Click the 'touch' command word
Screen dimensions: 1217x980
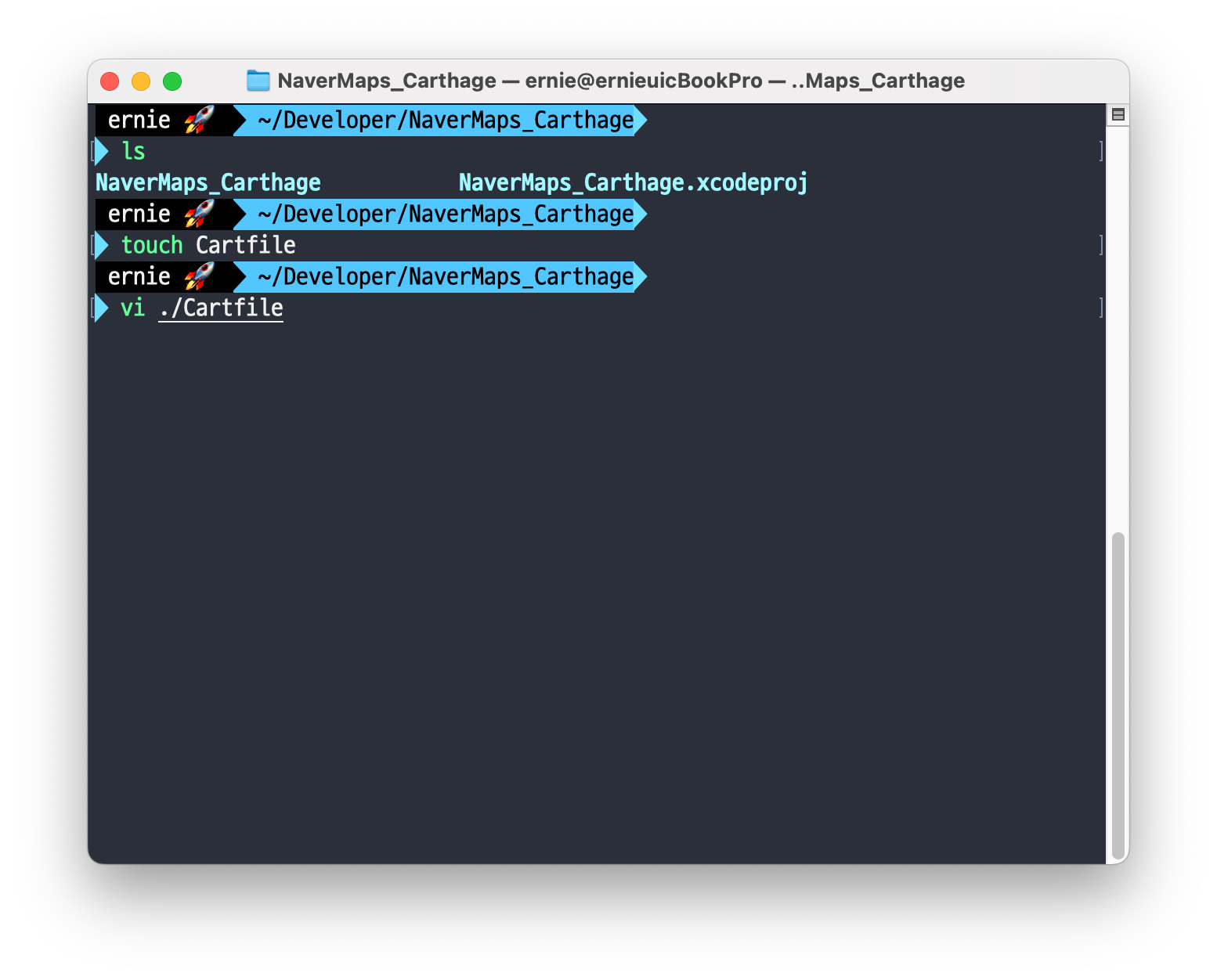152,245
